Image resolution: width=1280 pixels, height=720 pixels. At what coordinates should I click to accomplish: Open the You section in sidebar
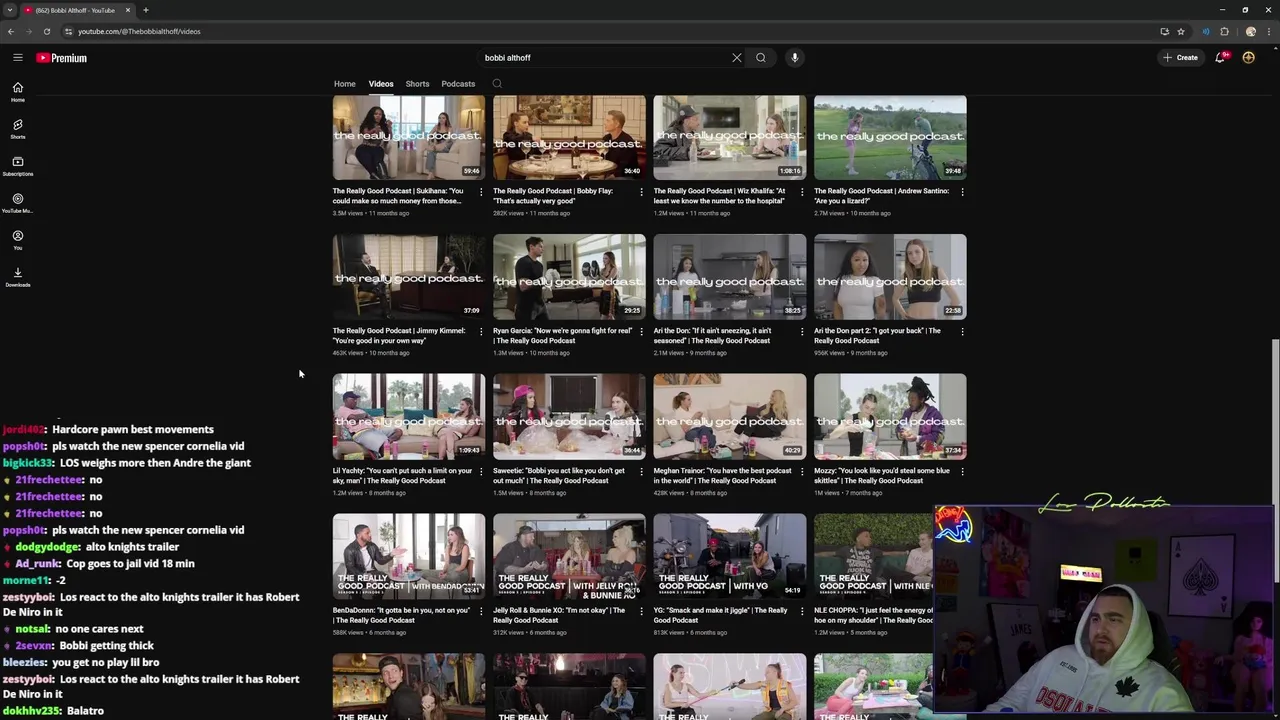click(17, 240)
